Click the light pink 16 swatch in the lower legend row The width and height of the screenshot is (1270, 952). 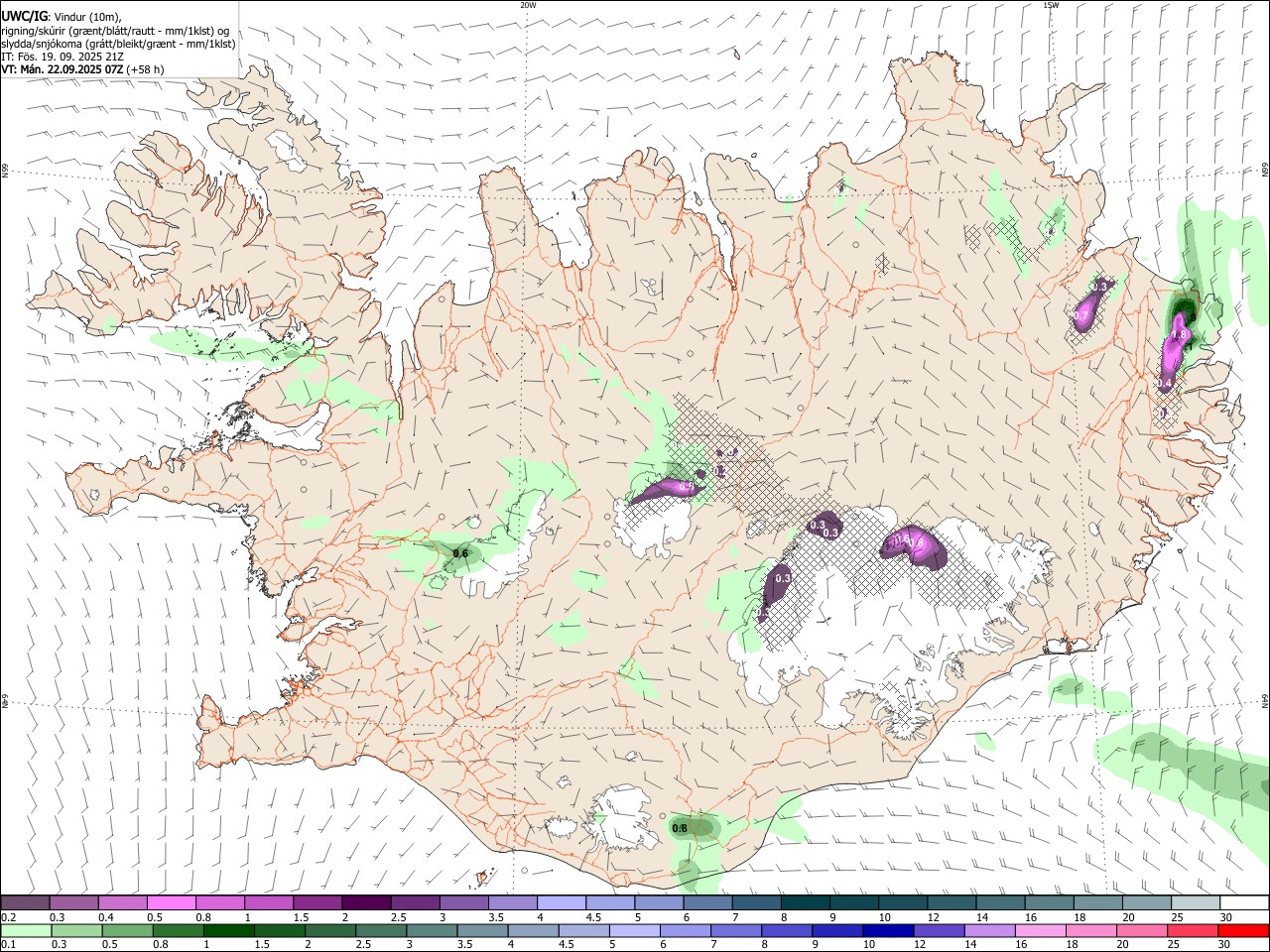(1039, 930)
